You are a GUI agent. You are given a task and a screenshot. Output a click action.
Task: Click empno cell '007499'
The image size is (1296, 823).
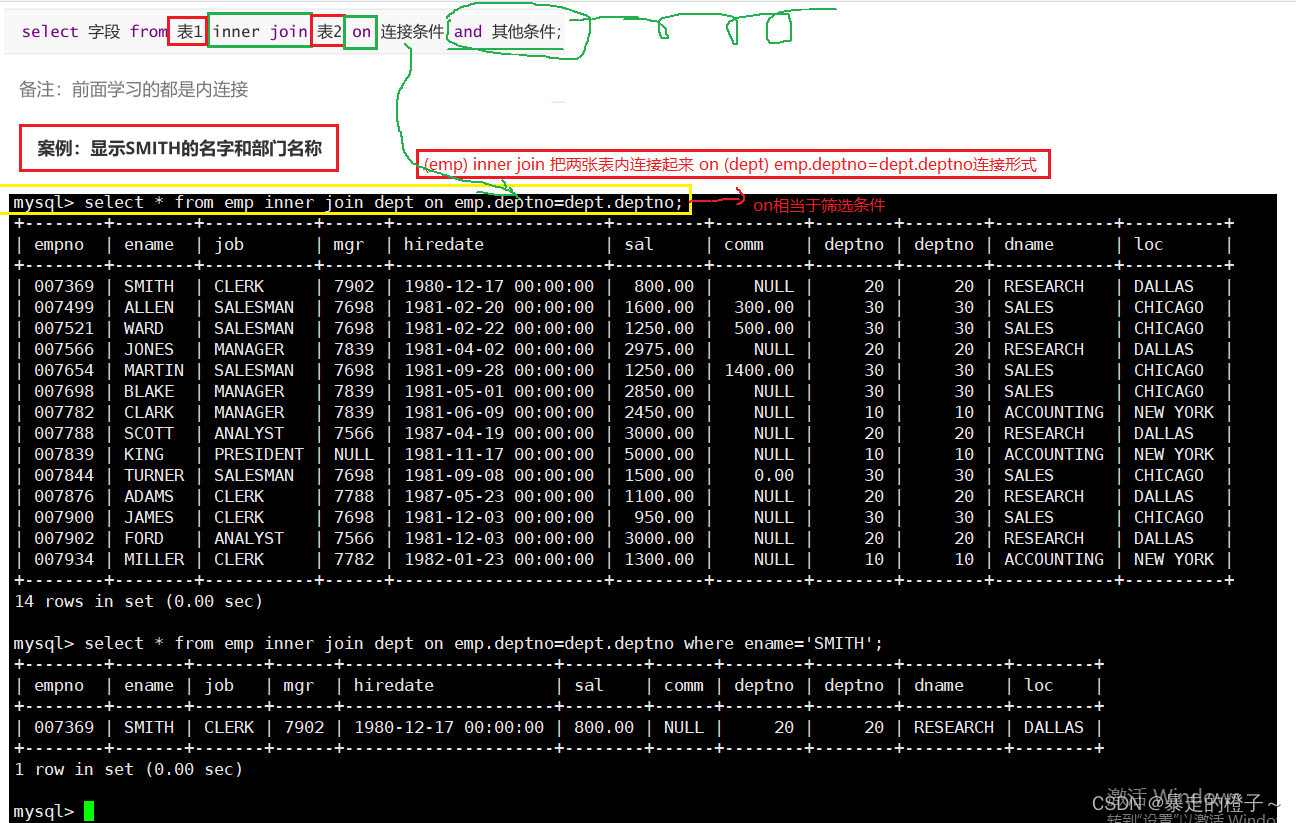(64, 307)
